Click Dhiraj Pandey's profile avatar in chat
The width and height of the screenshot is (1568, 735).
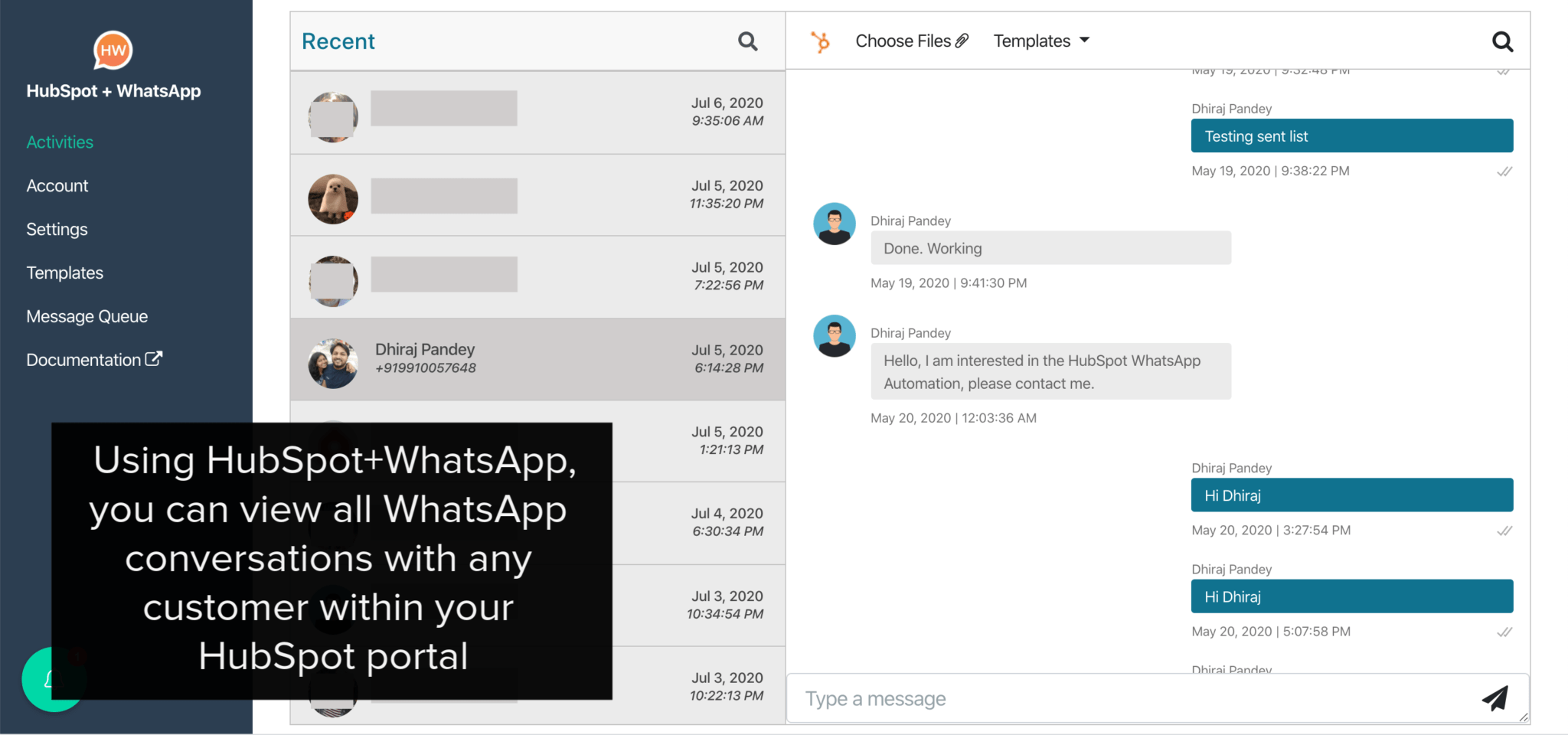[834, 224]
